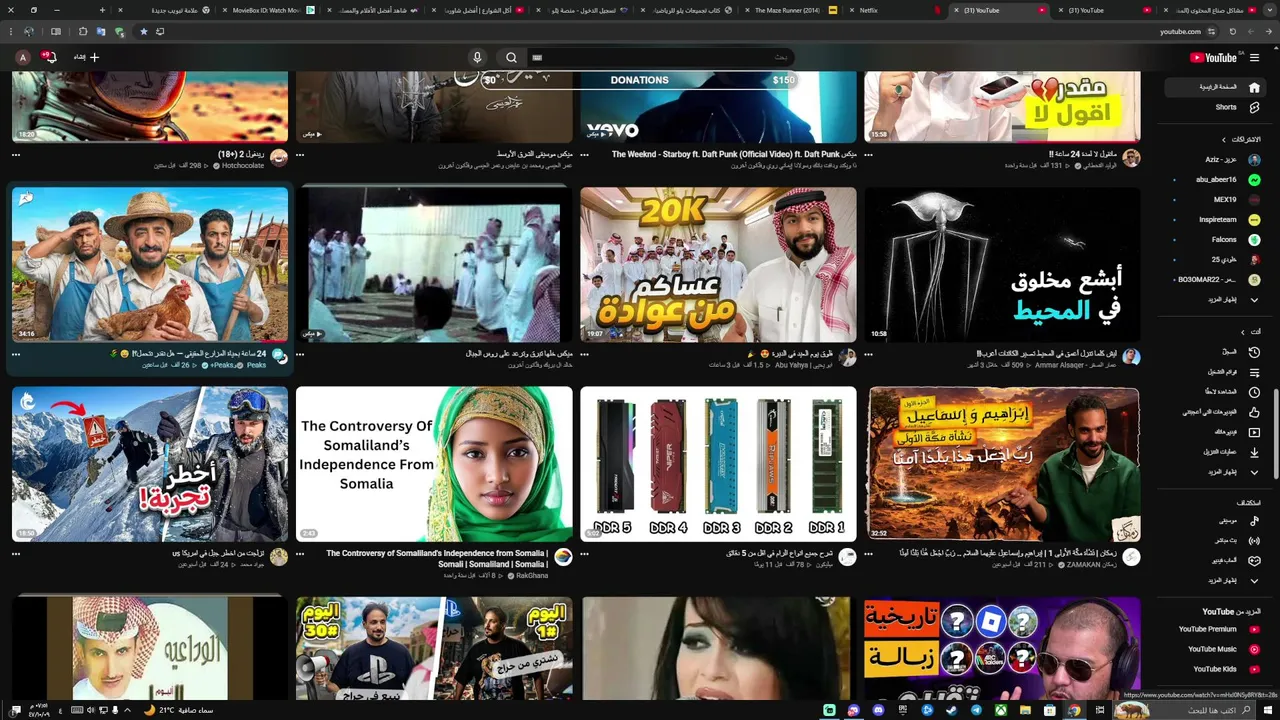The image size is (1280, 720).
Task: Click The Controversy of Somaliland's Independence title
Action: [x=437, y=558]
